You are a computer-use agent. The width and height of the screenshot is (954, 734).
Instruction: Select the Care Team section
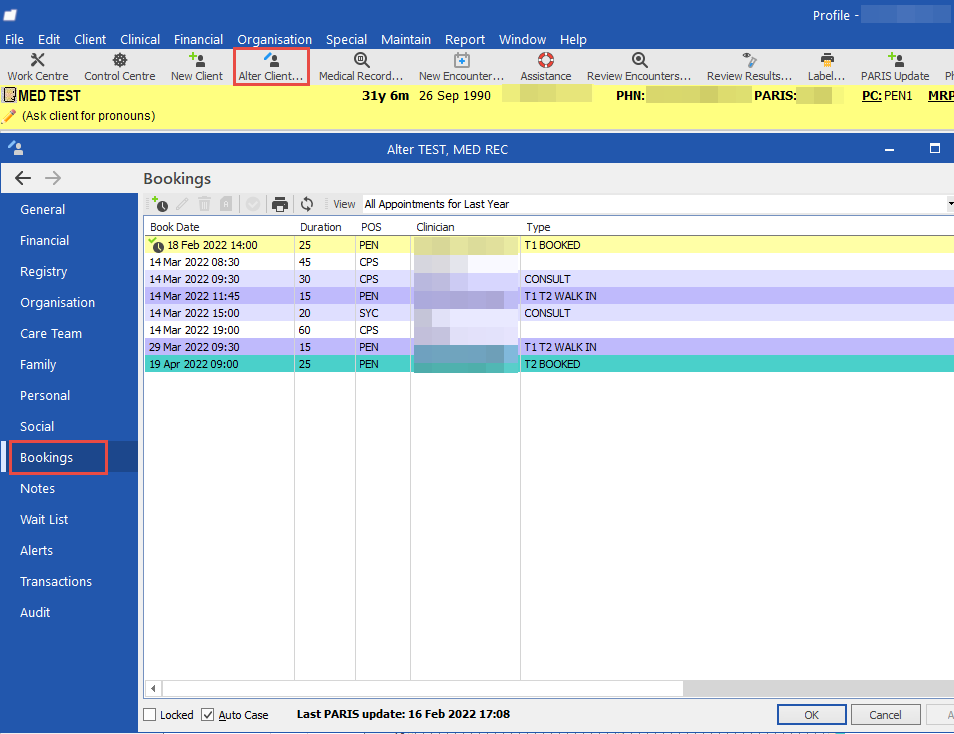[x=49, y=333]
